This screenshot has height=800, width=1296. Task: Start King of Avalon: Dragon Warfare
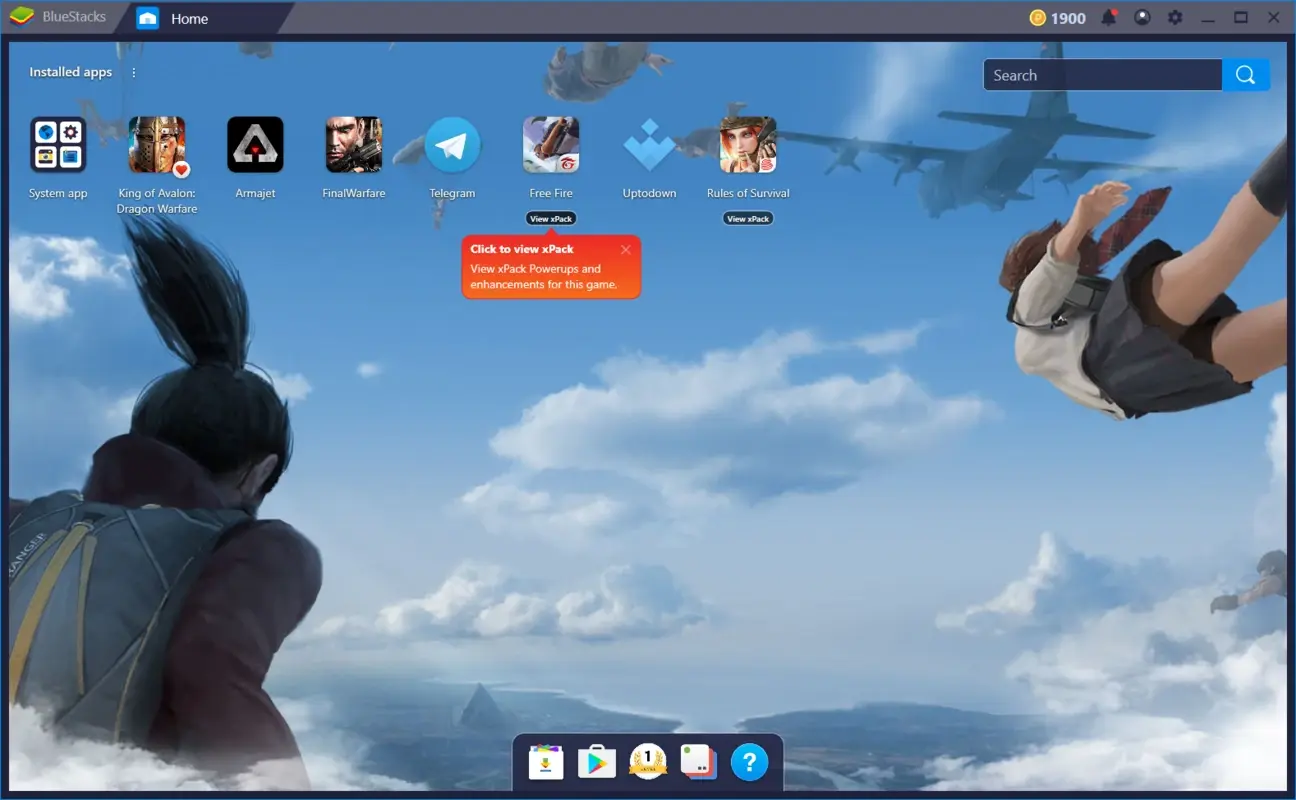point(156,143)
